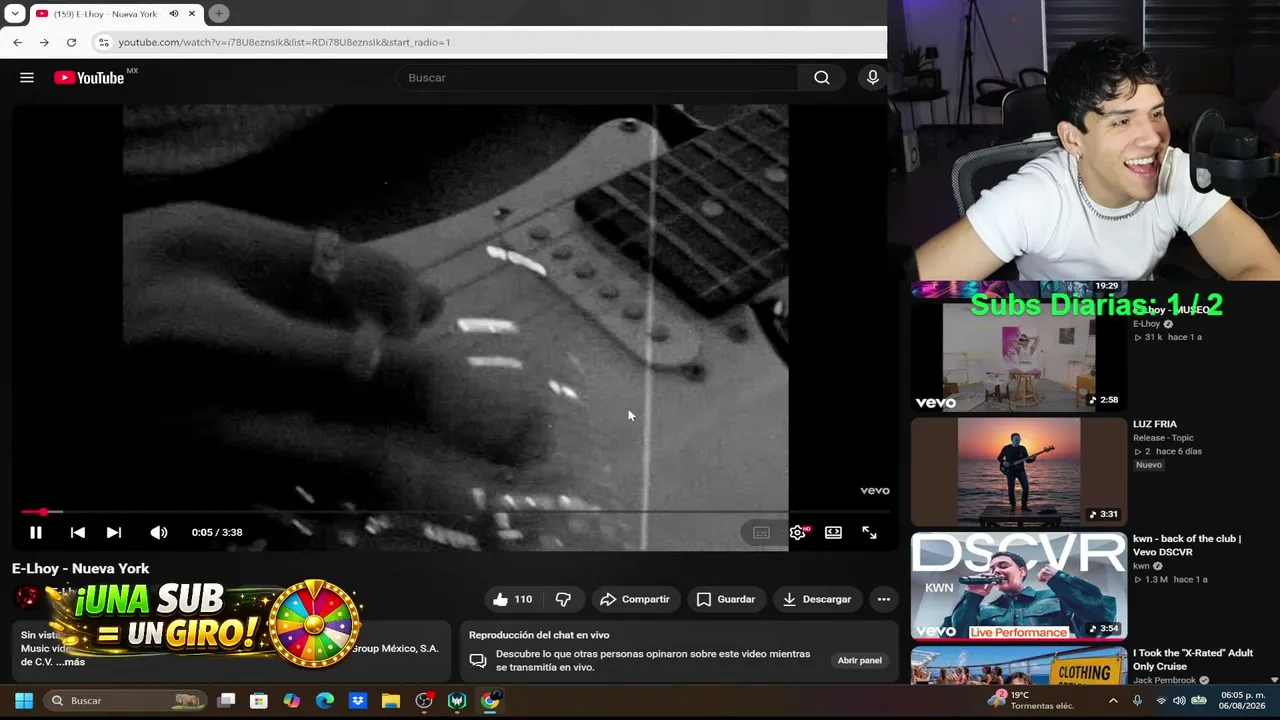Focus the YouTube Buscar search field
Screen dimensions: 1280x720
coord(598,78)
